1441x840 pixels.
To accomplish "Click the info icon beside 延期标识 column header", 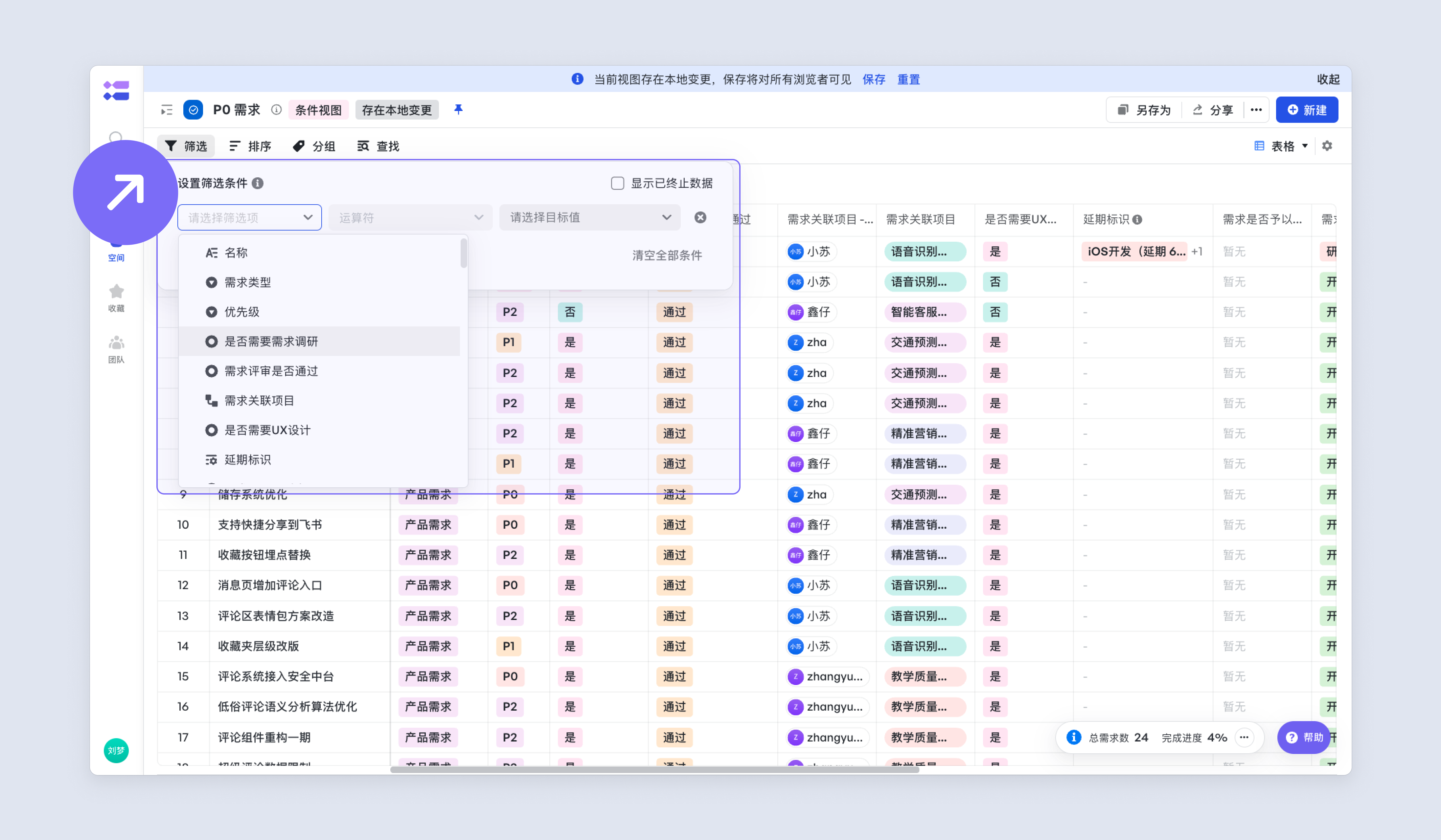I will coord(1137,219).
